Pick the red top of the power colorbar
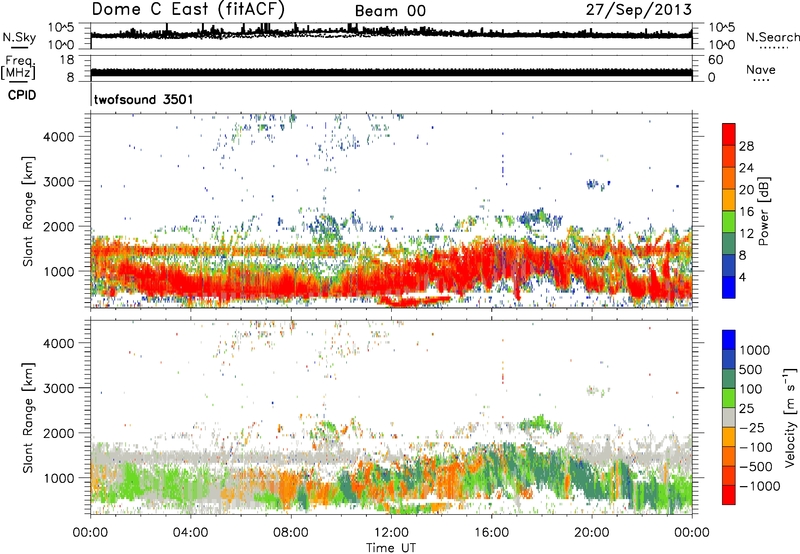 click(x=729, y=134)
